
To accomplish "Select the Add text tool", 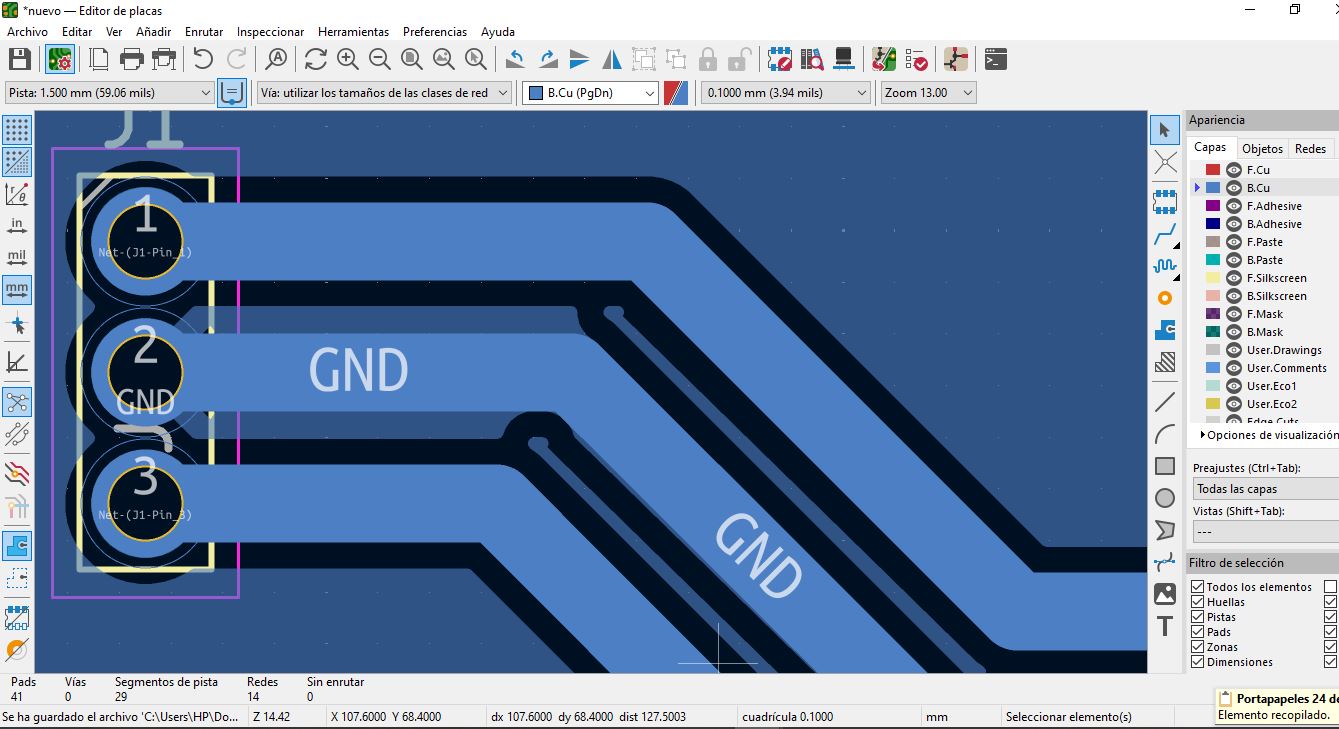I will click(1165, 626).
